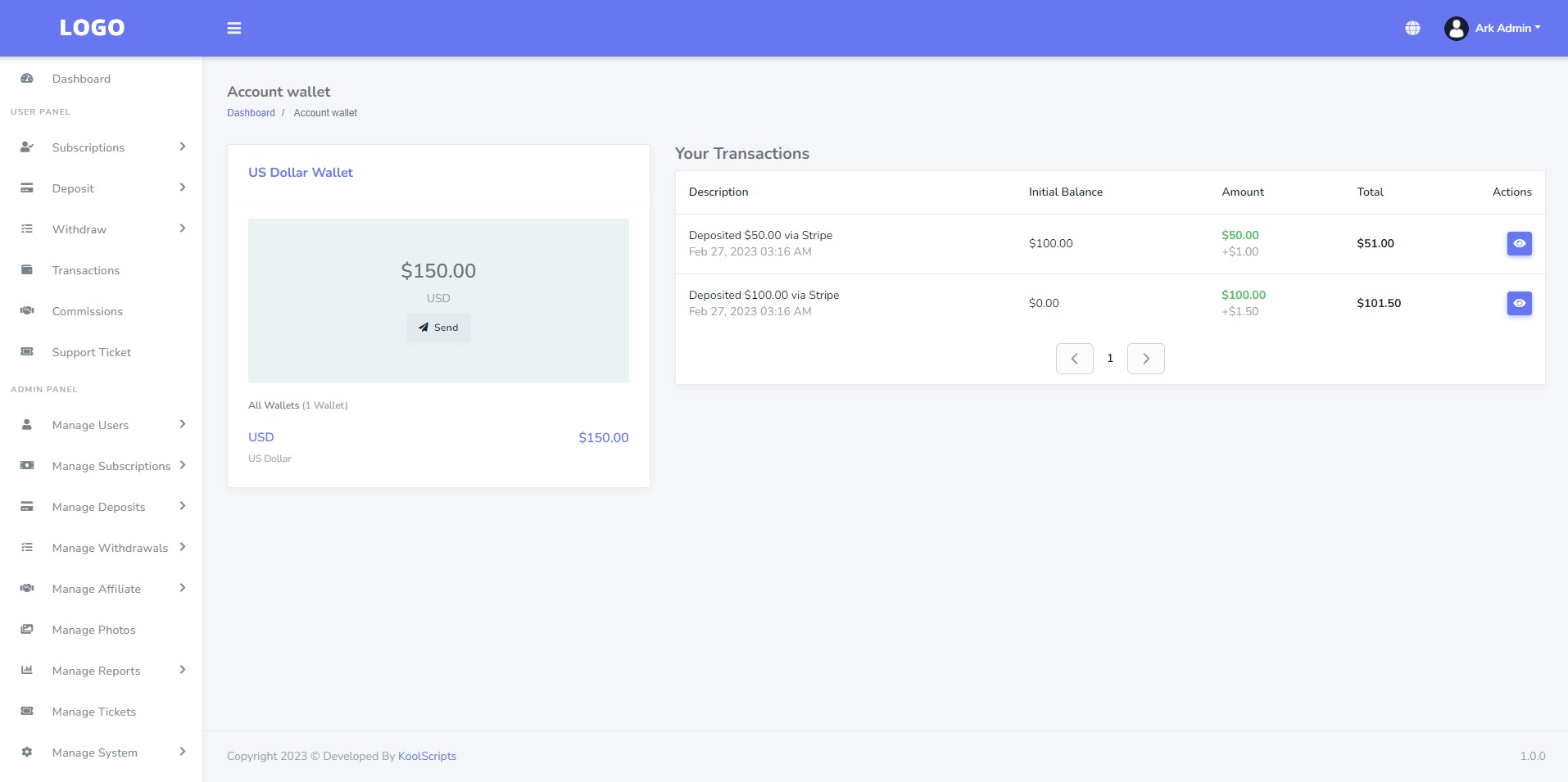Click the Manage Photos image icon

(28, 629)
